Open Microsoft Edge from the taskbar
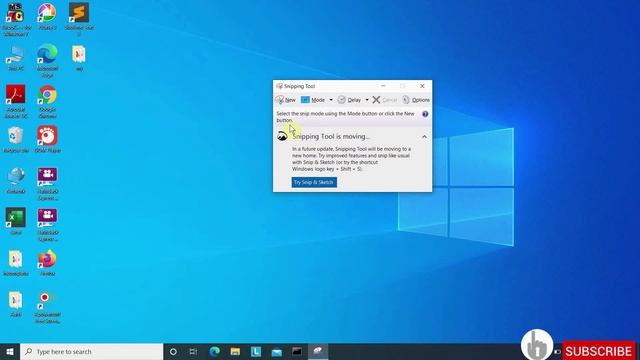 [215, 351]
